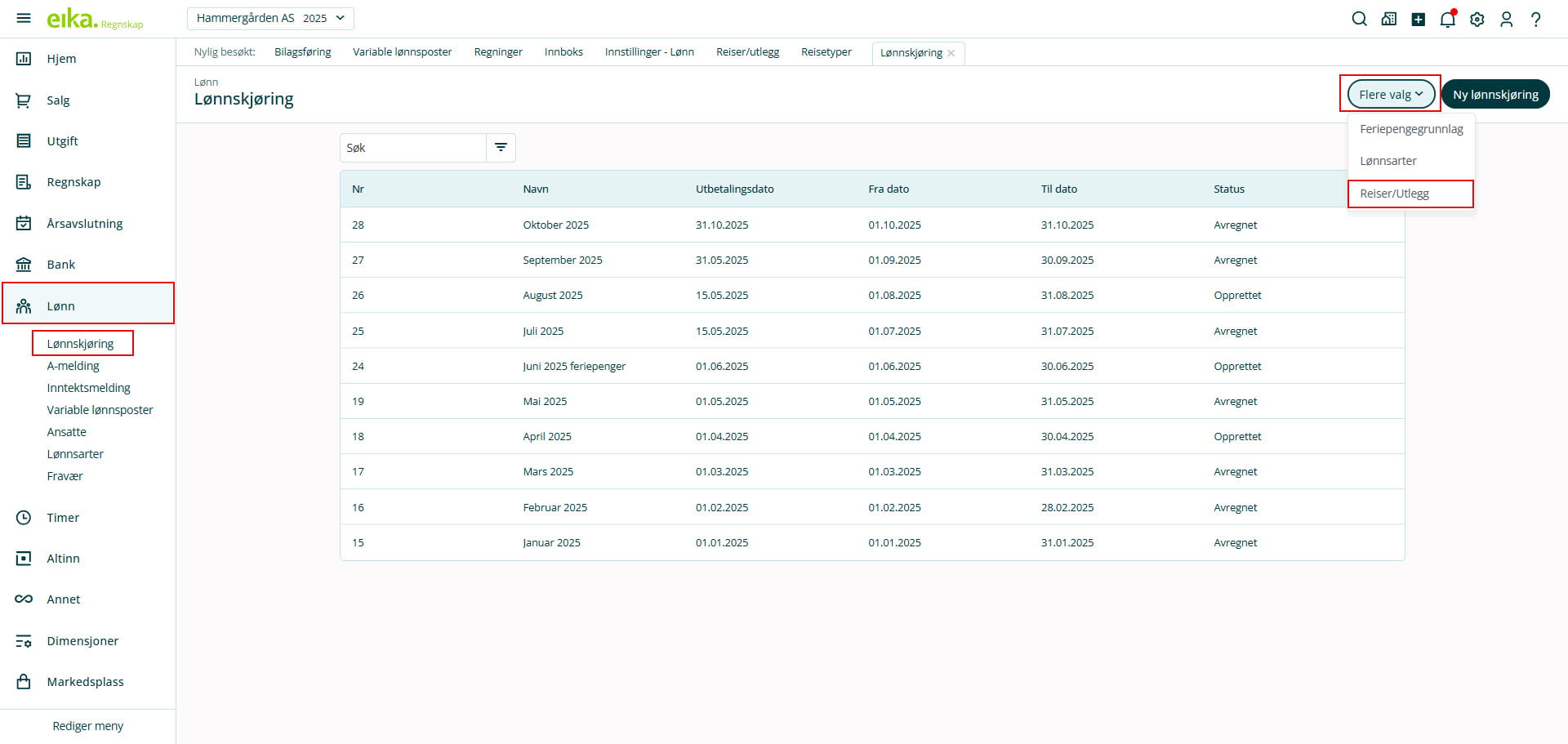
Task: Expand the Hammergården AS 2025 company dropdown
Action: [x=270, y=18]
